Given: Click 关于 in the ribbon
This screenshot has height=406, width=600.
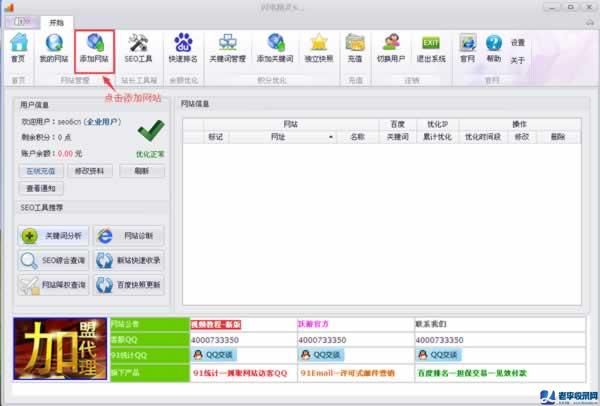Looking at the screenshot, I should 518,60.
